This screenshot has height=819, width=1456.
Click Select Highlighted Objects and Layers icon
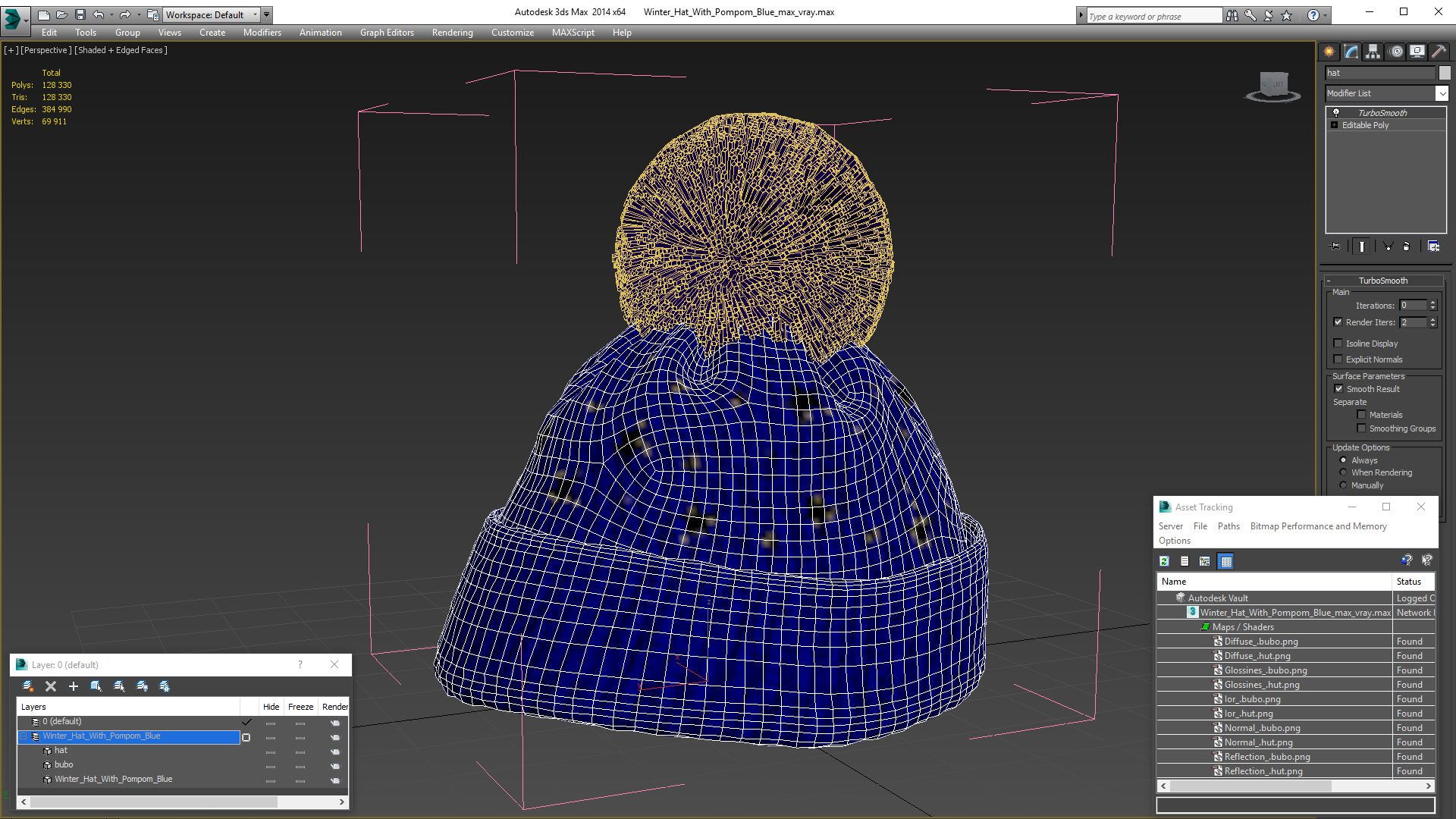coord(96,686)
